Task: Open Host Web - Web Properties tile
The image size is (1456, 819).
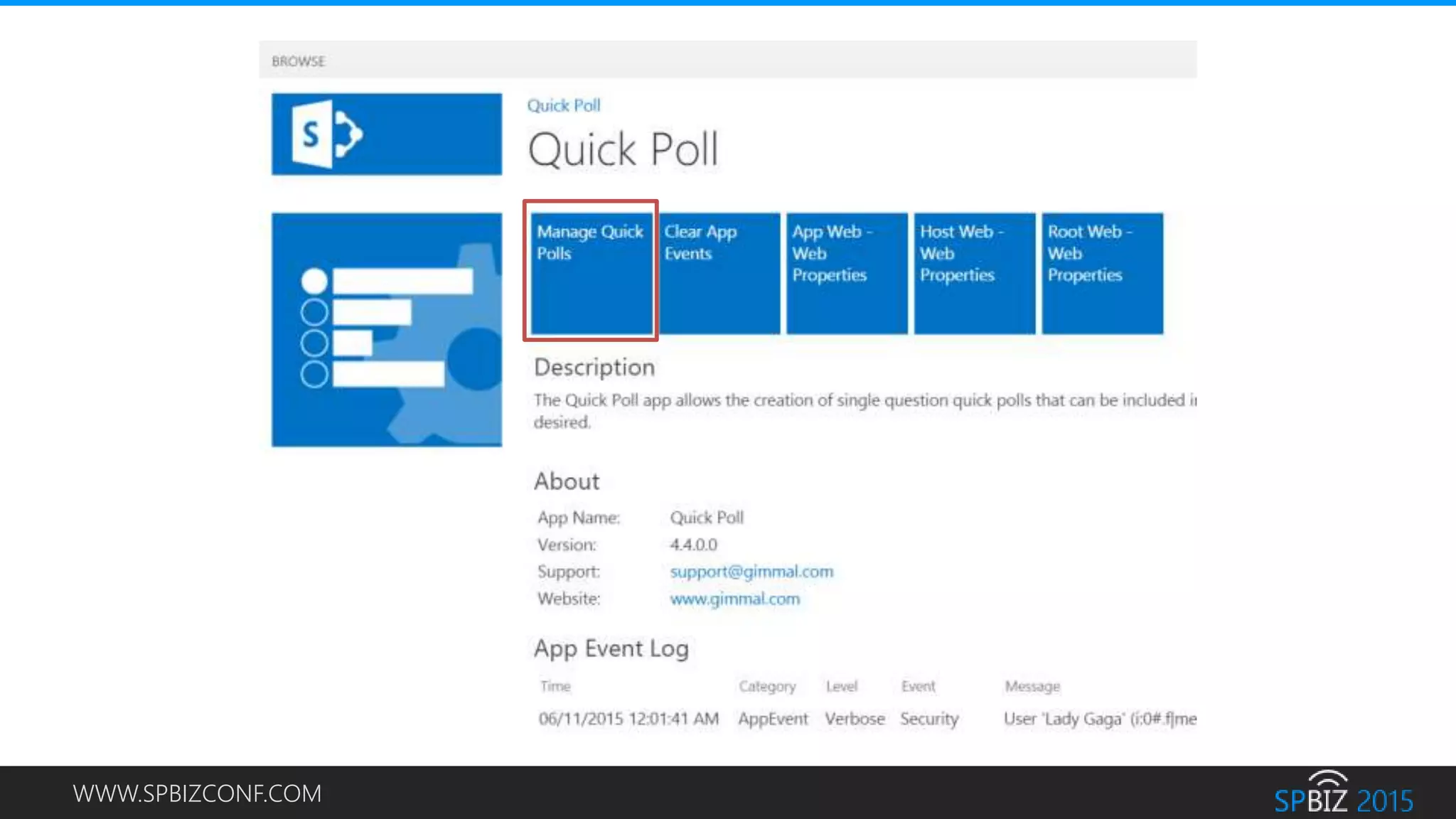Action: (x=974, y=272)
